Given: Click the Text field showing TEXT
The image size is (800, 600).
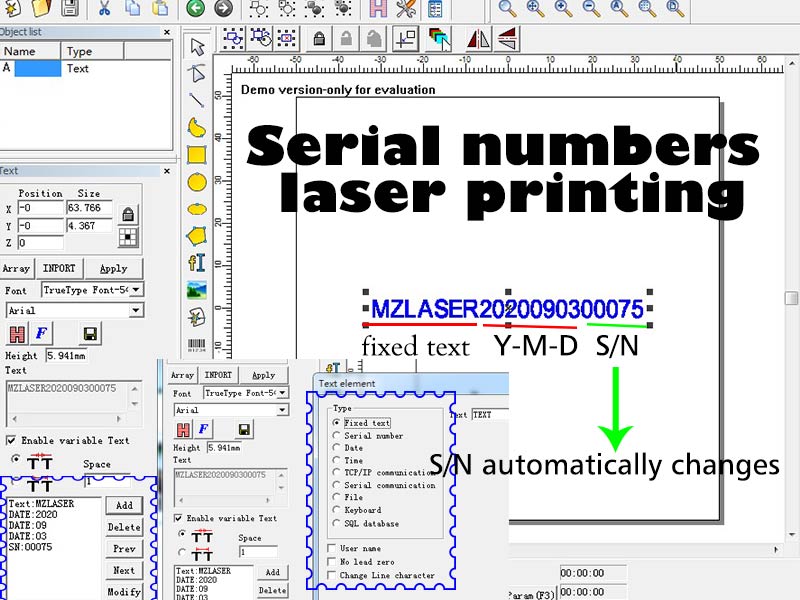Looking at the screenshot, I should pos(490,415).
